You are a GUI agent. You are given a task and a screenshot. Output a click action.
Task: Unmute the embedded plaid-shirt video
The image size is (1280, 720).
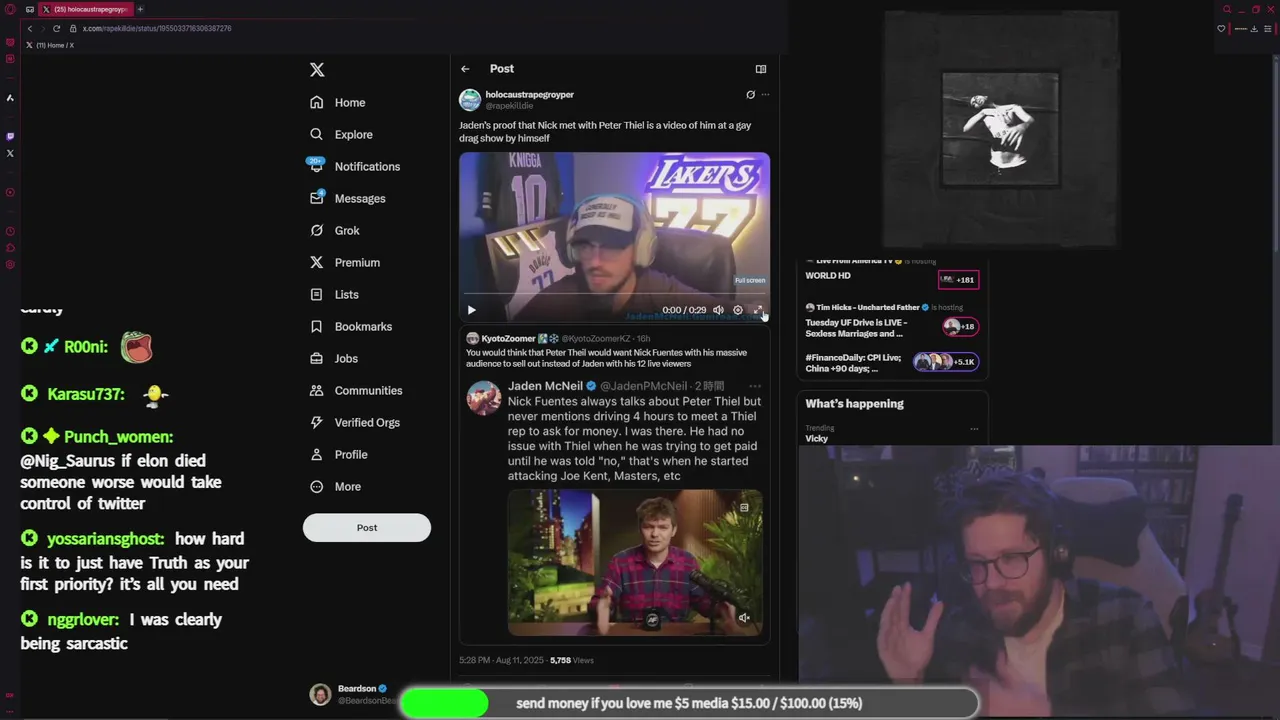pyautogui.click(x=744, y=618)
